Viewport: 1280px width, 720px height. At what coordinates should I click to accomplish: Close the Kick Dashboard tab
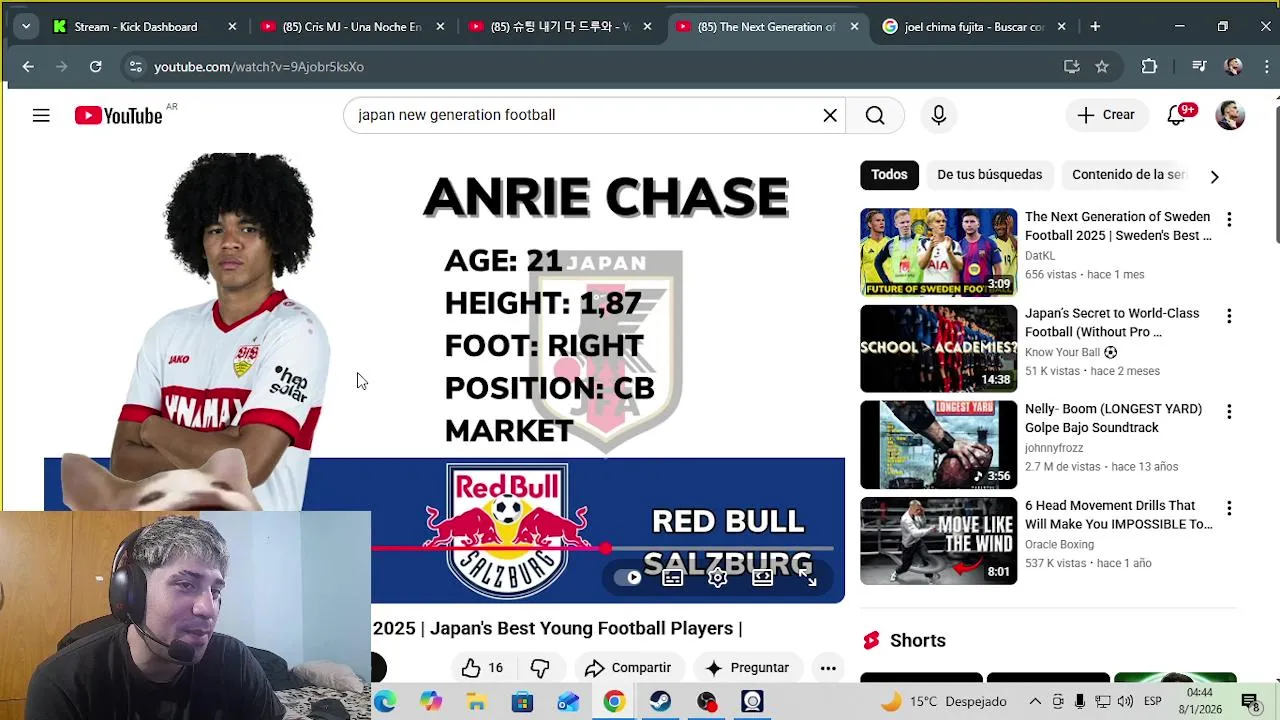point(233,27)
